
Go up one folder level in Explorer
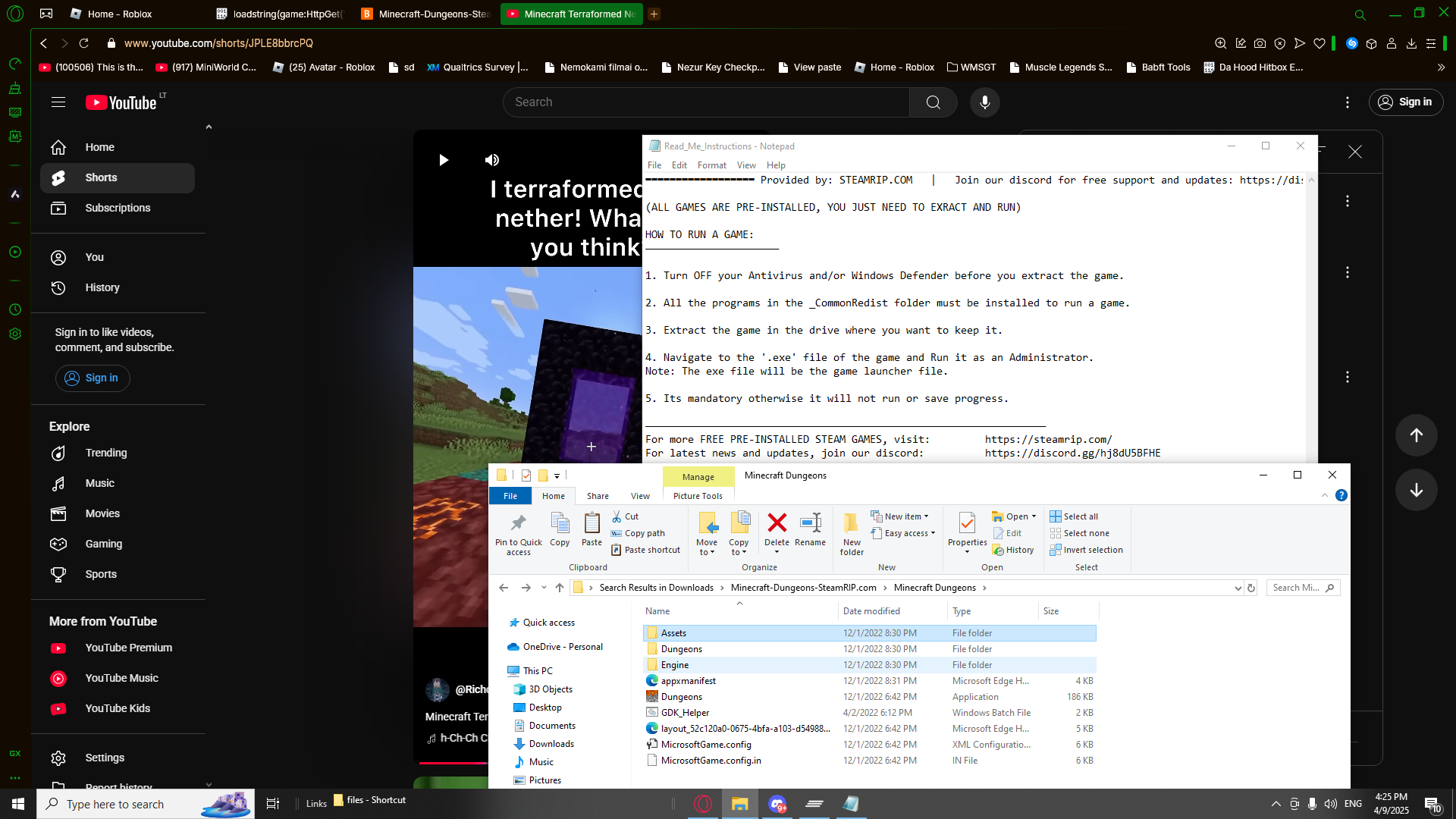tap(560, 588)
